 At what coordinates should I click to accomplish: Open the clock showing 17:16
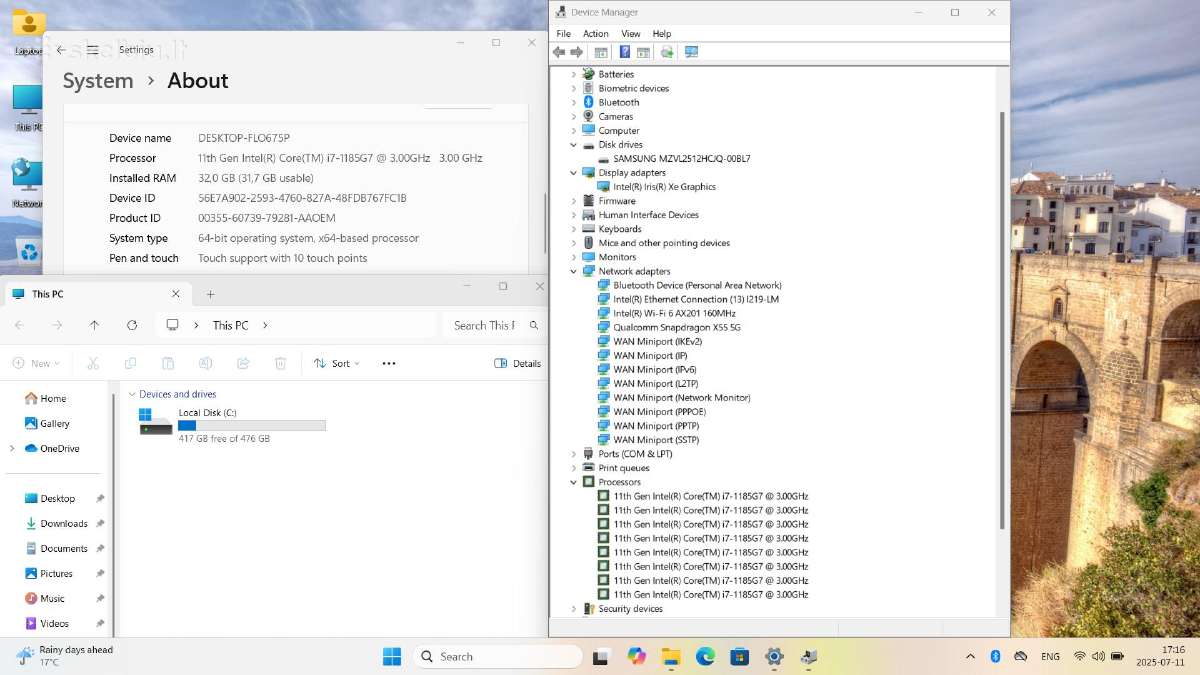pyautogui.click(x=1159, y=656)
